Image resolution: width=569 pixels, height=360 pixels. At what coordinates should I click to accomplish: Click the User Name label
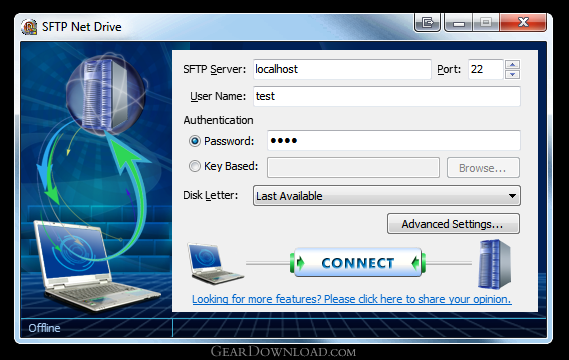click(x=218, y=96)
